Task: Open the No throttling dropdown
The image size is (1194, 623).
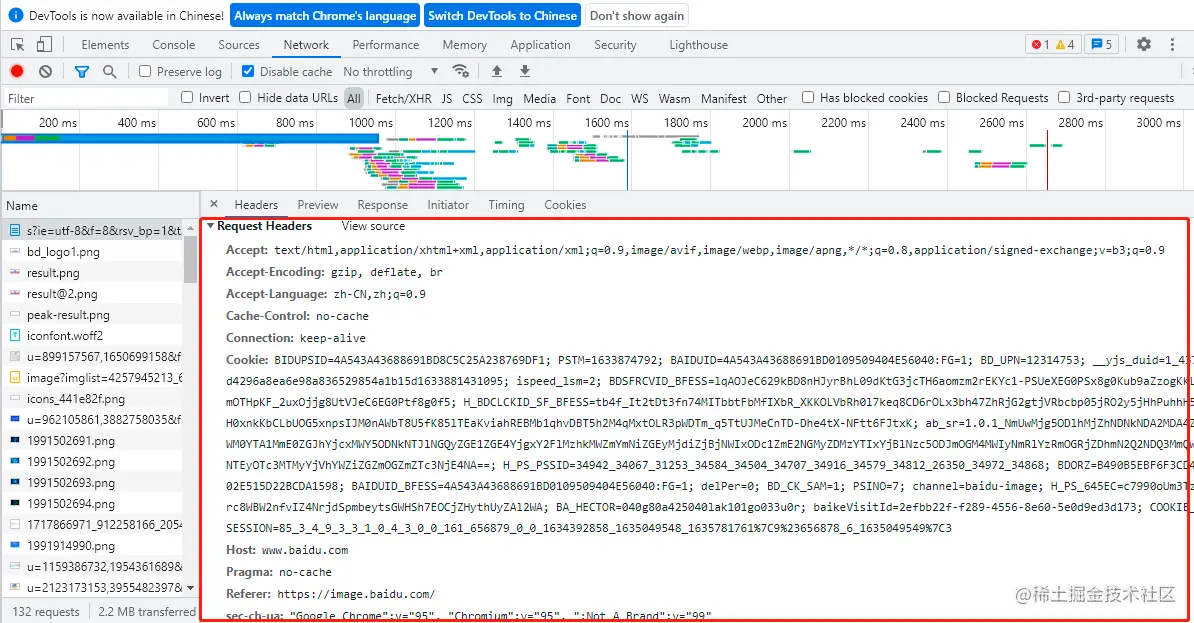Action: 391,72
